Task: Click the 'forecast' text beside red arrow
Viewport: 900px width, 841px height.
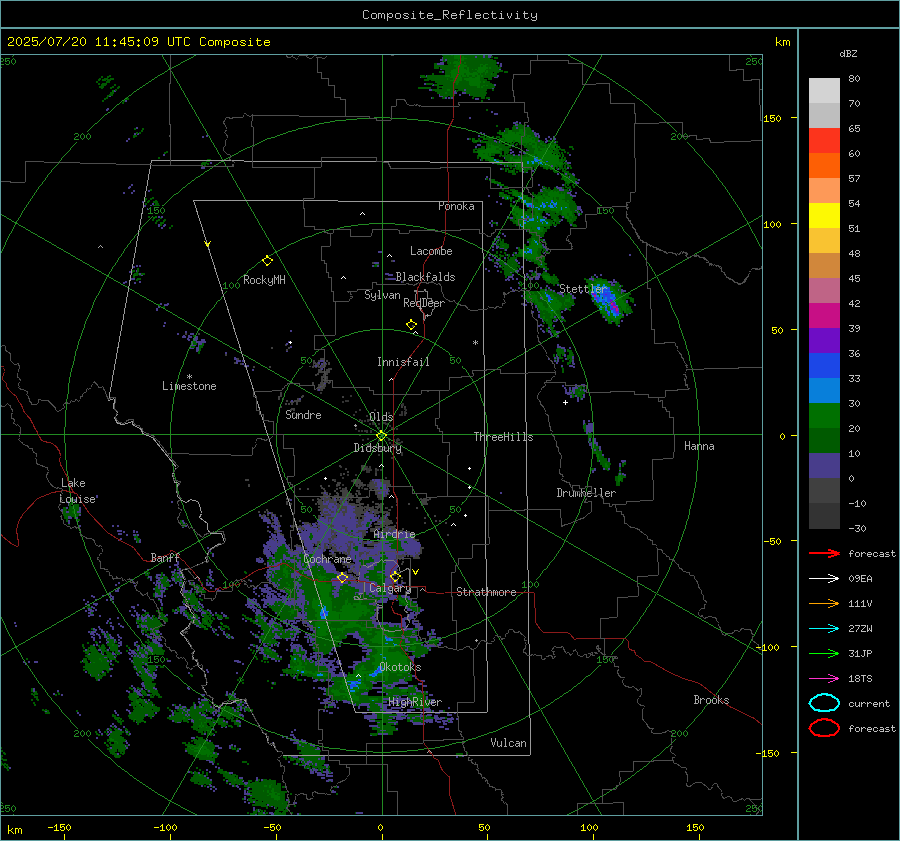Action: [872, 553]
